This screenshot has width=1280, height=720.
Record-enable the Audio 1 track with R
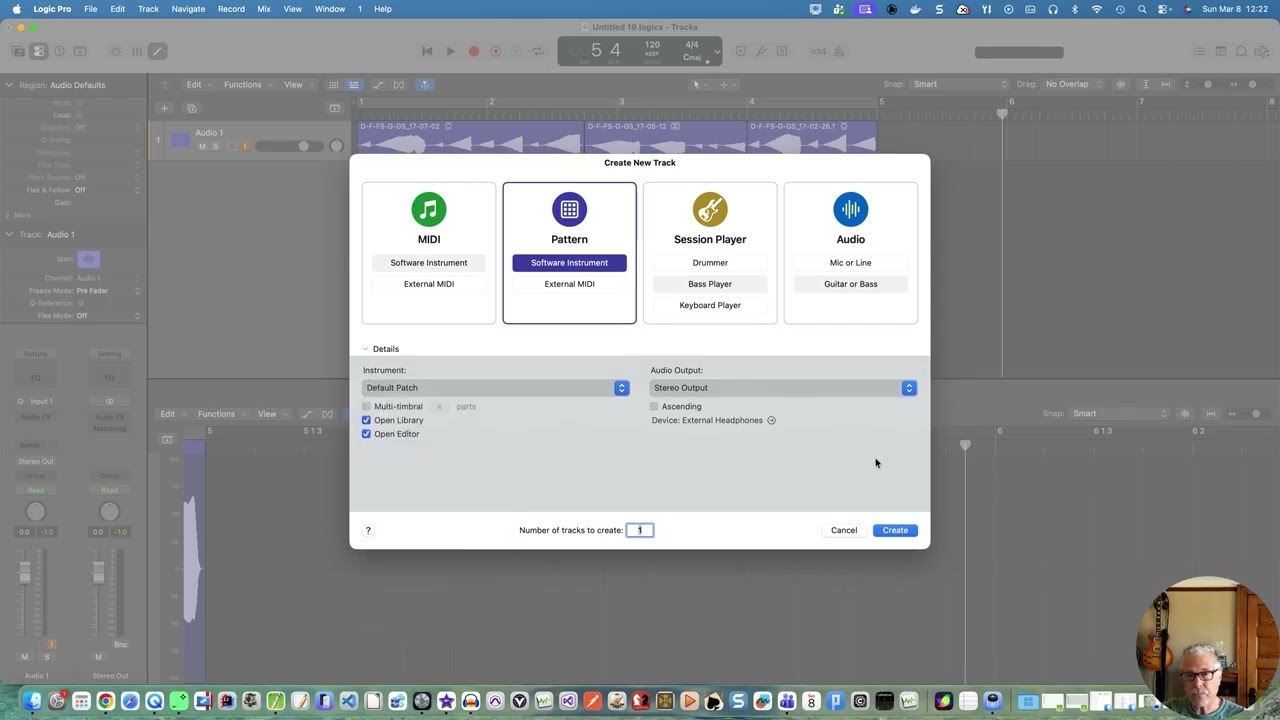231,147
